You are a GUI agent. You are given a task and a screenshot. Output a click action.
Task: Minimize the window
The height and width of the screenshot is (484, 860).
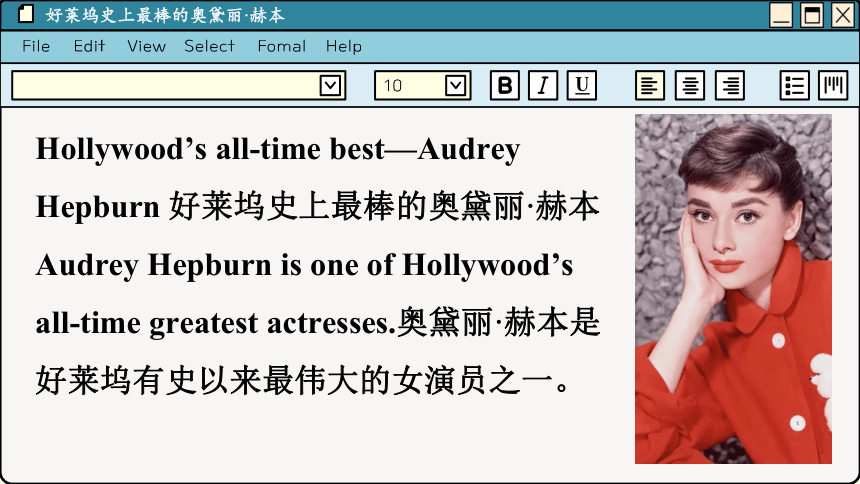pos(780,15)
